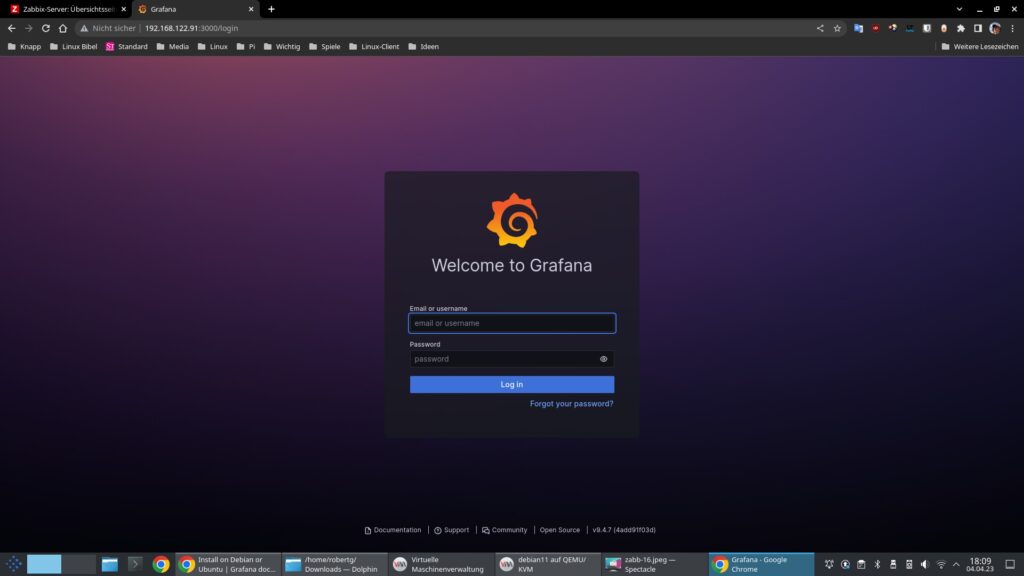
Task: Open the Bluetooth tray icon
Action: point(877,564)
